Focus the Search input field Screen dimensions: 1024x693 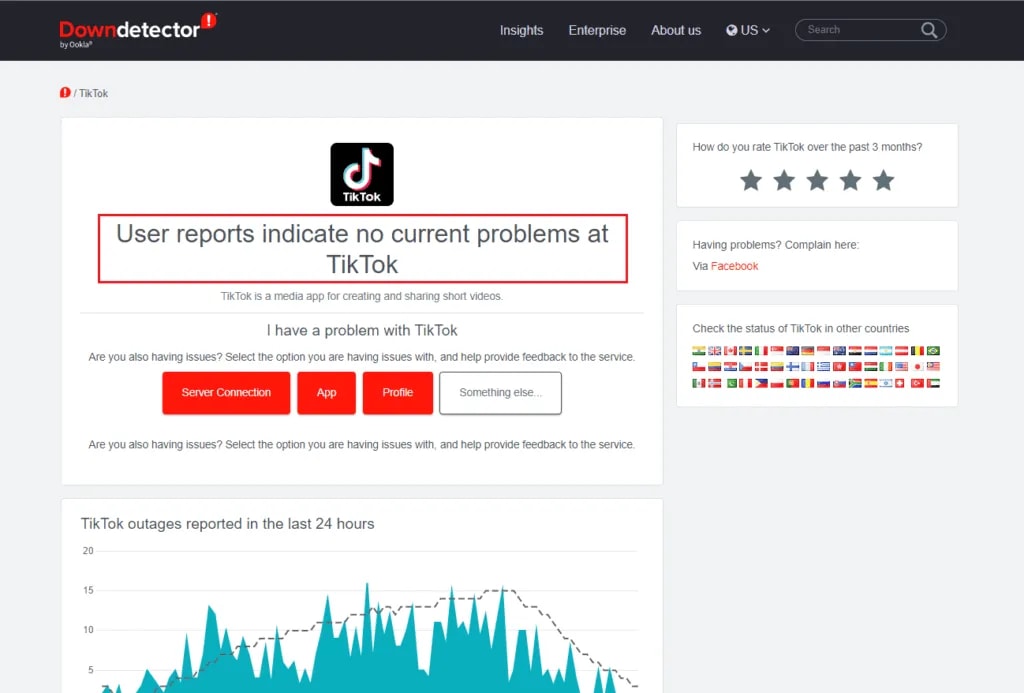tap(860, 30)
